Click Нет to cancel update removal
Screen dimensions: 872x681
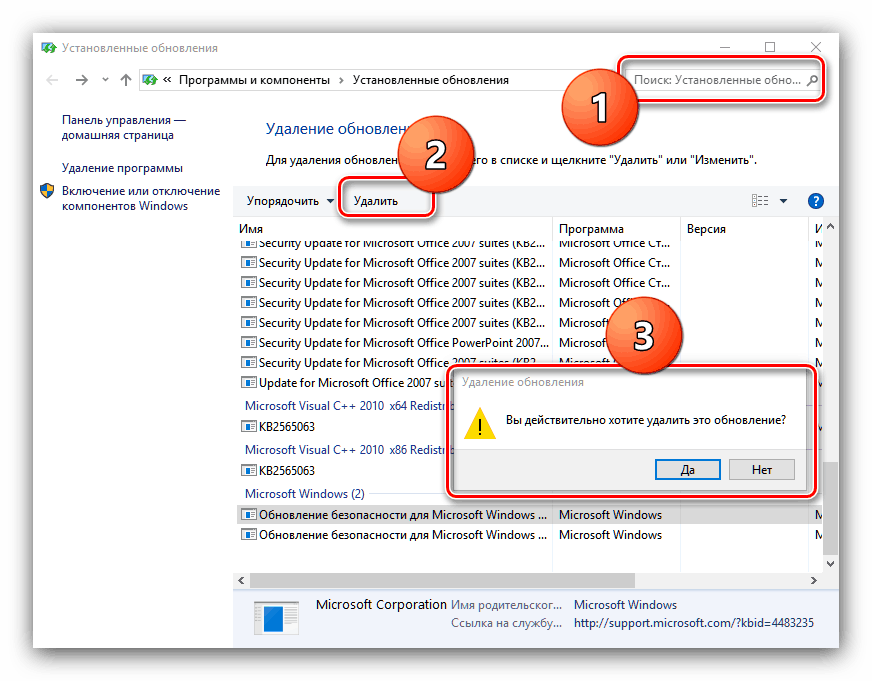761,470
